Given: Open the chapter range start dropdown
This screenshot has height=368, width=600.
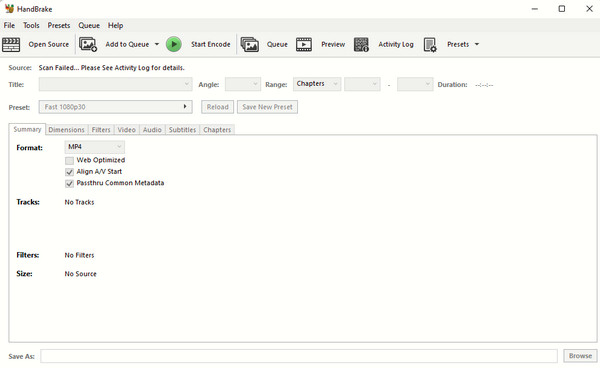Looking at the screenshot, I should [362, 84].
